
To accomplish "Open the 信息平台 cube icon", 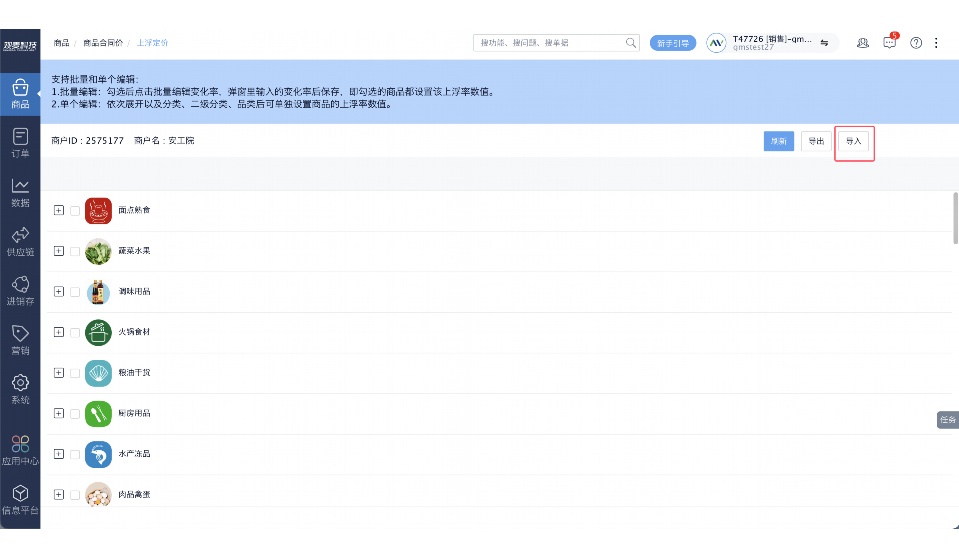I will click(x=20, y=498).
